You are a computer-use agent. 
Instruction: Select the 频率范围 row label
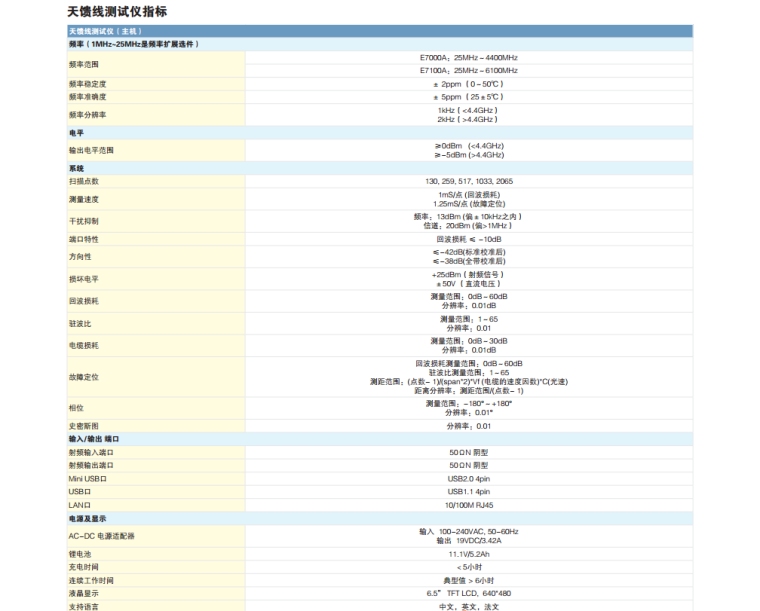[86, 64]
